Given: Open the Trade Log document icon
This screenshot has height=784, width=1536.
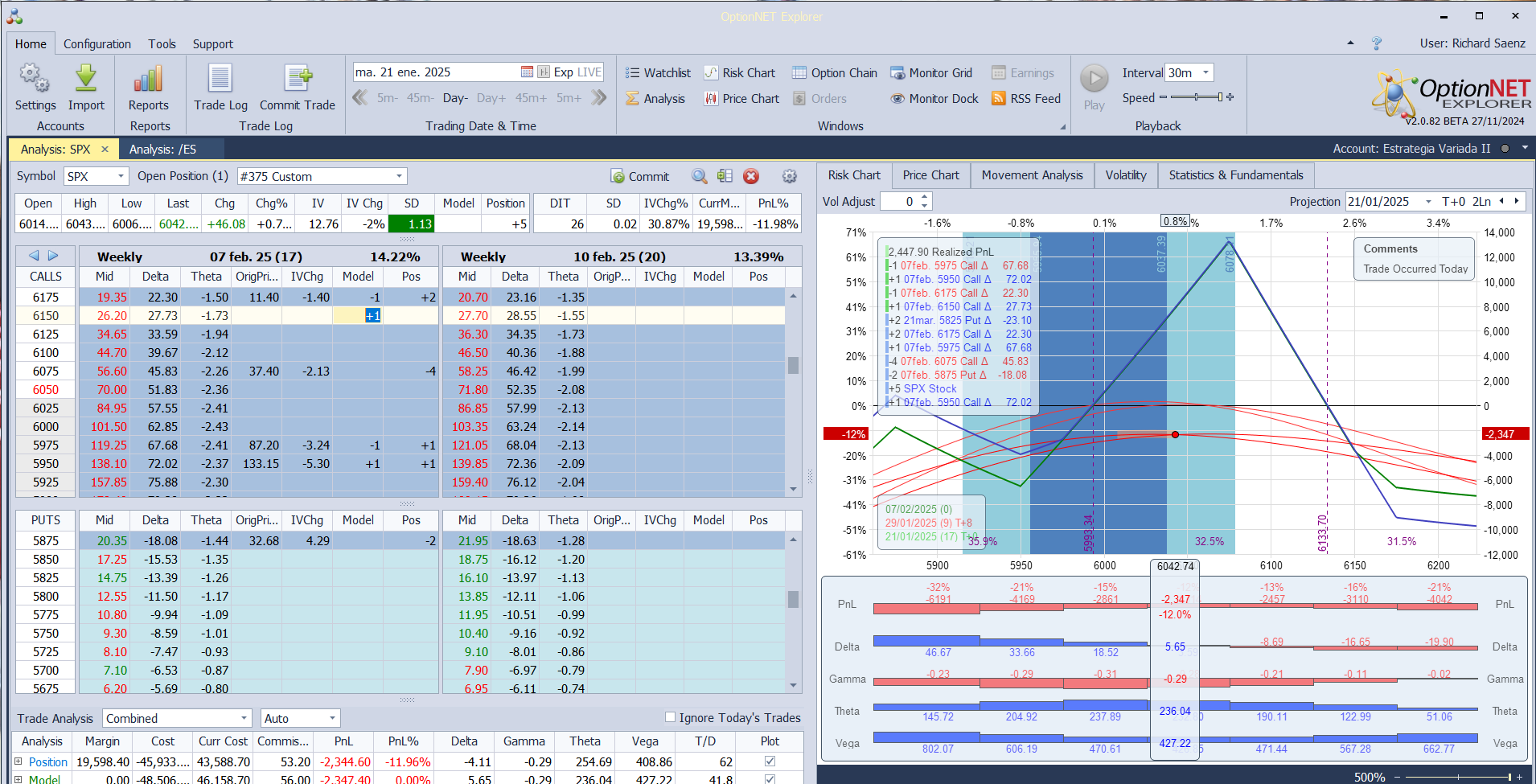Looking at the screenshot, I should tap(220, 78).
